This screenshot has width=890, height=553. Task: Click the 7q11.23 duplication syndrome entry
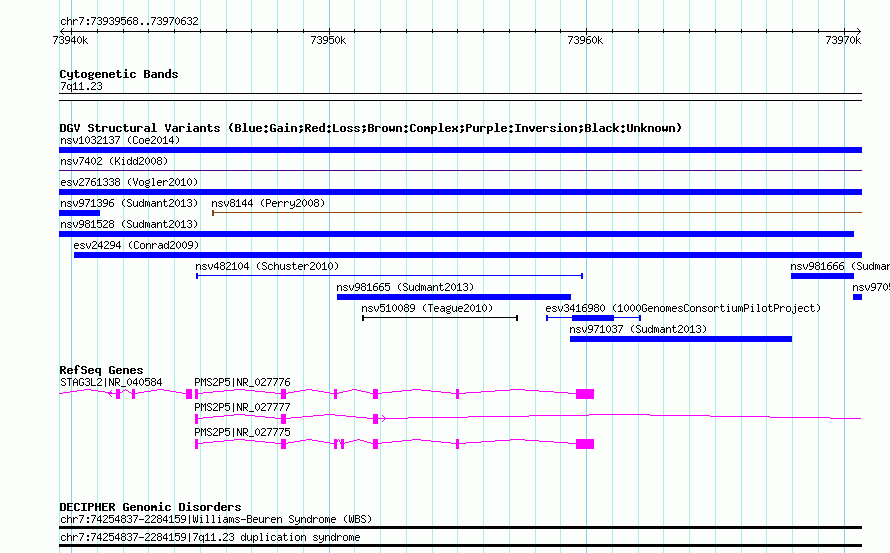(210, 538)
